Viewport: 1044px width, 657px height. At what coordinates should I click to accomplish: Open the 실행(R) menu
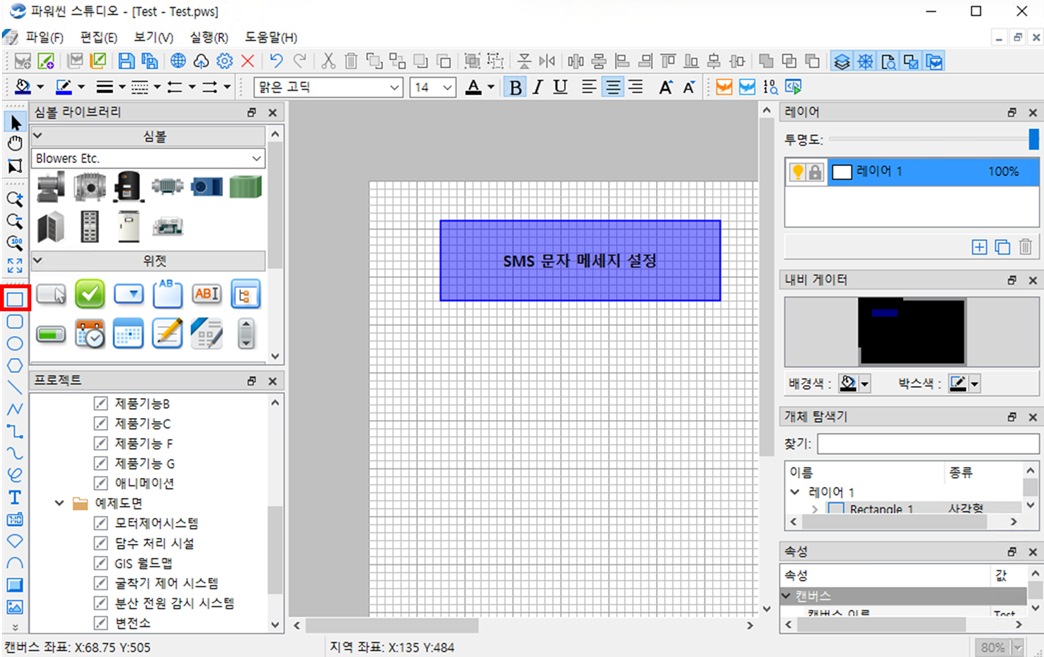tap(208, 37)
